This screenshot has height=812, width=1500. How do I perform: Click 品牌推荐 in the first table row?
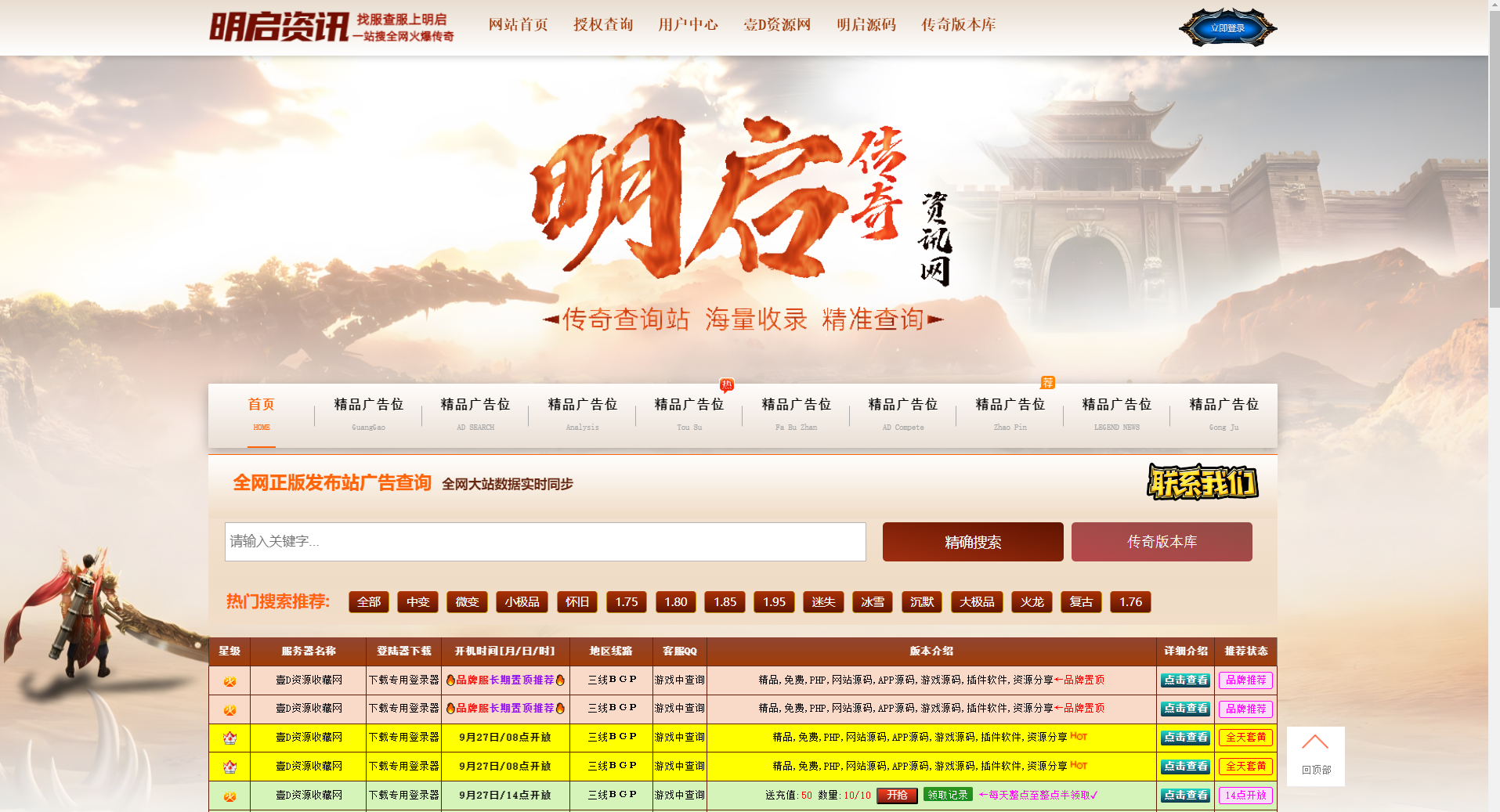(1245, 680)
